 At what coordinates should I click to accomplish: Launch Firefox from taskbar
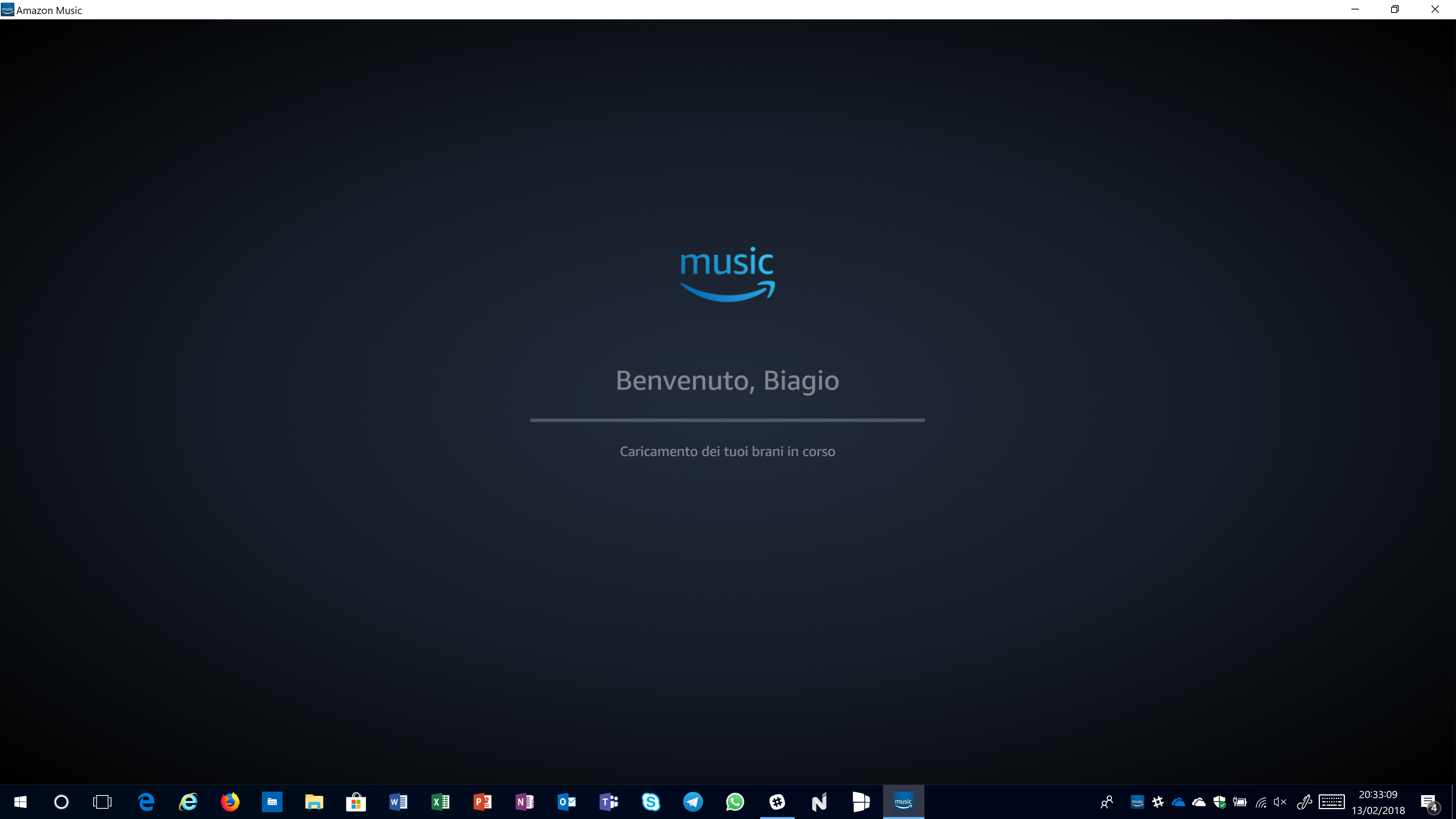tap(230, 802)
